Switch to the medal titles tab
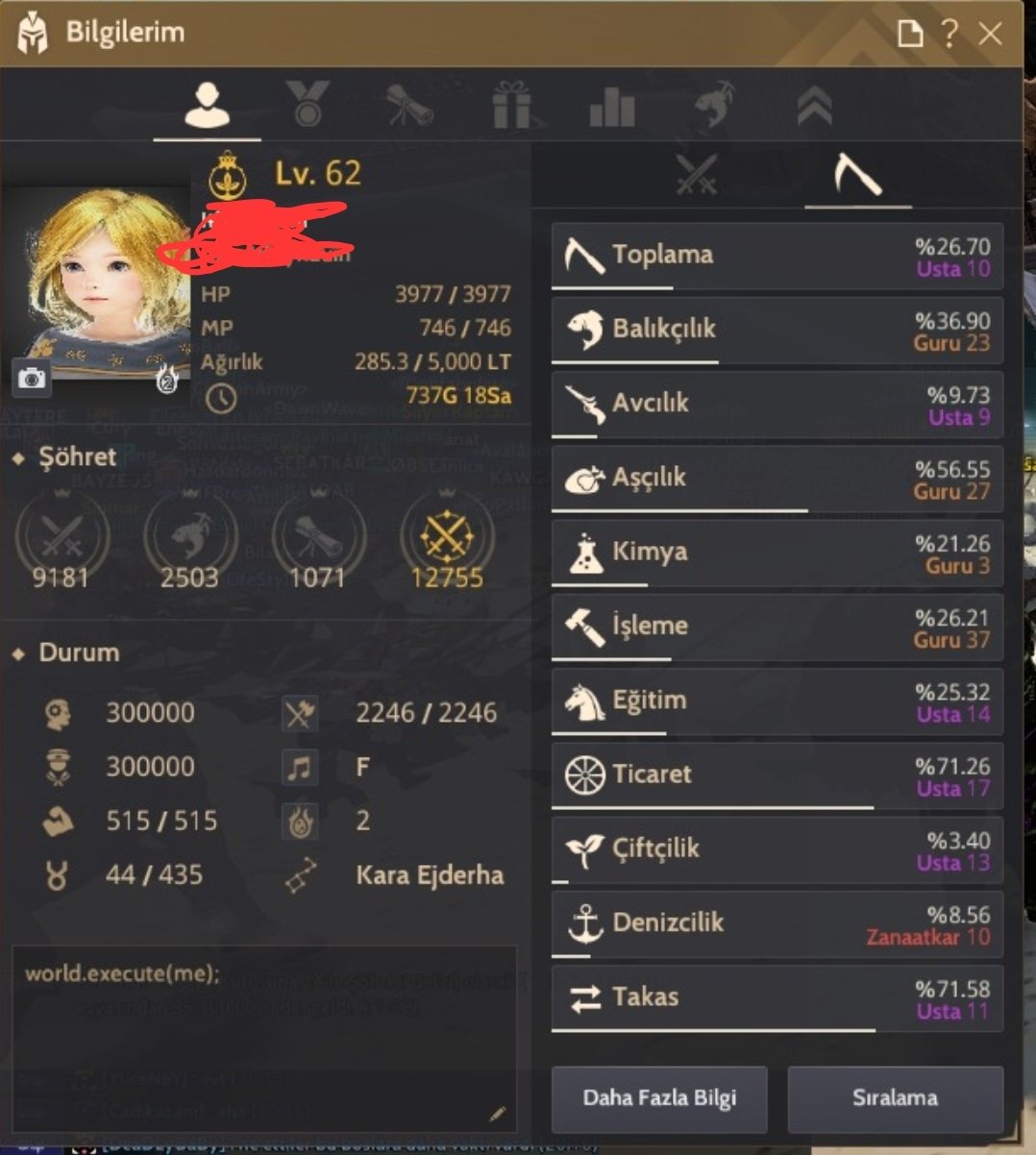The image size is (1036, 1155). click(308, 105)
